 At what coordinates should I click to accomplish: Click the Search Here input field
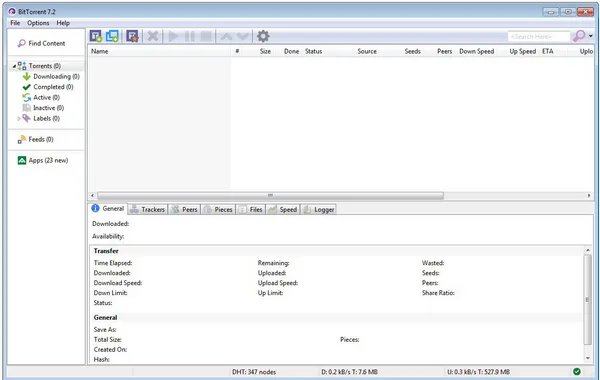[x=539, y=36]
